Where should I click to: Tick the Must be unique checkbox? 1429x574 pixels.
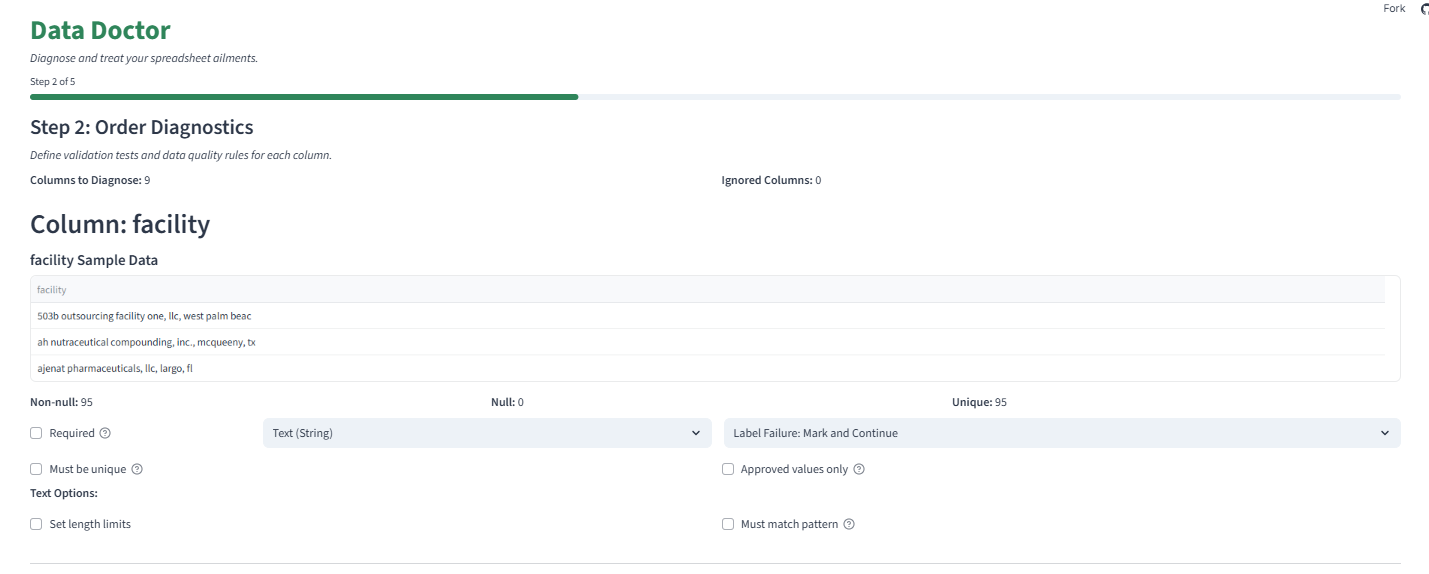[x=36, y=469]
